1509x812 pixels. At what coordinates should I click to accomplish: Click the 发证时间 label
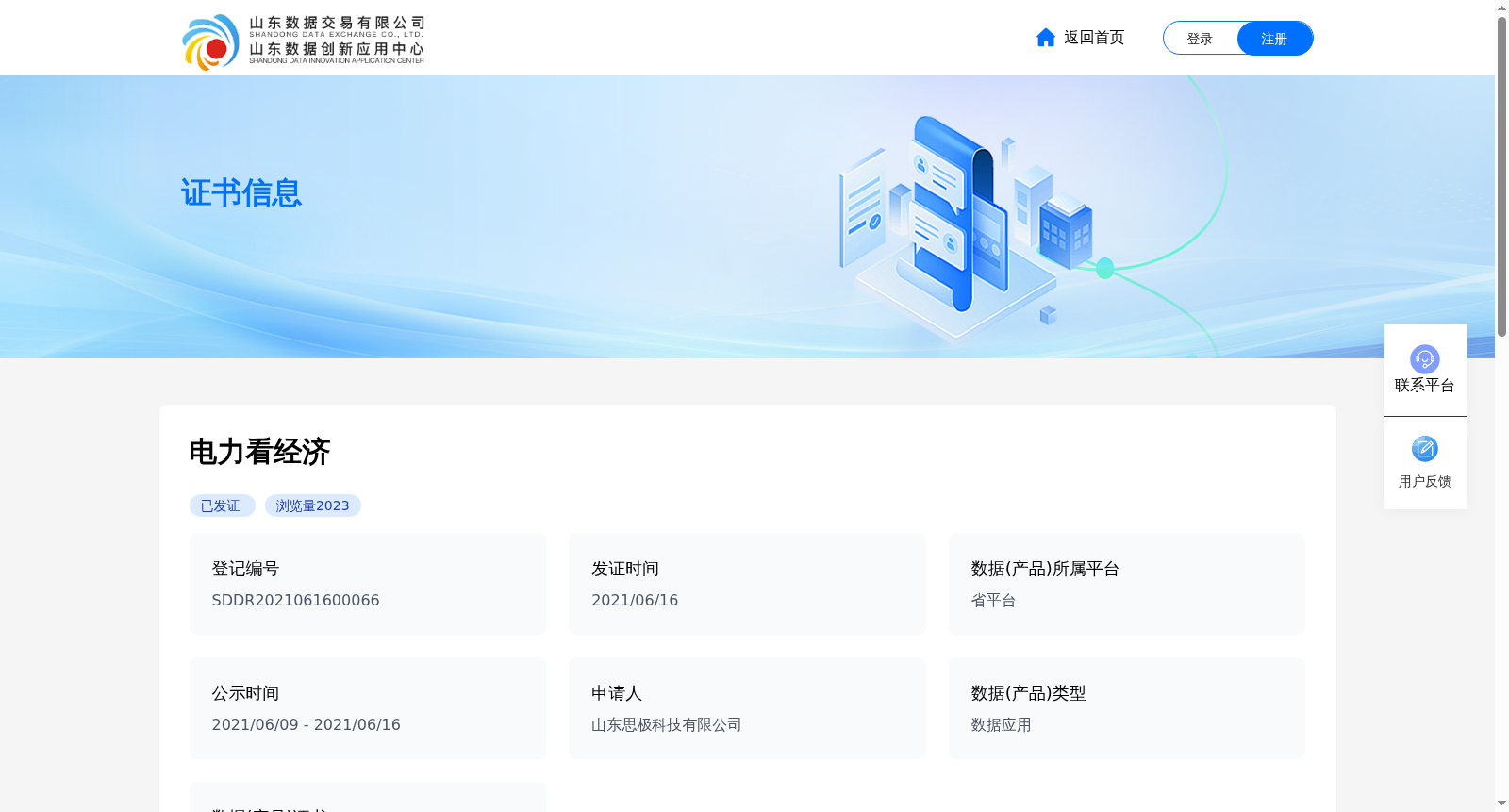point(625,569)
